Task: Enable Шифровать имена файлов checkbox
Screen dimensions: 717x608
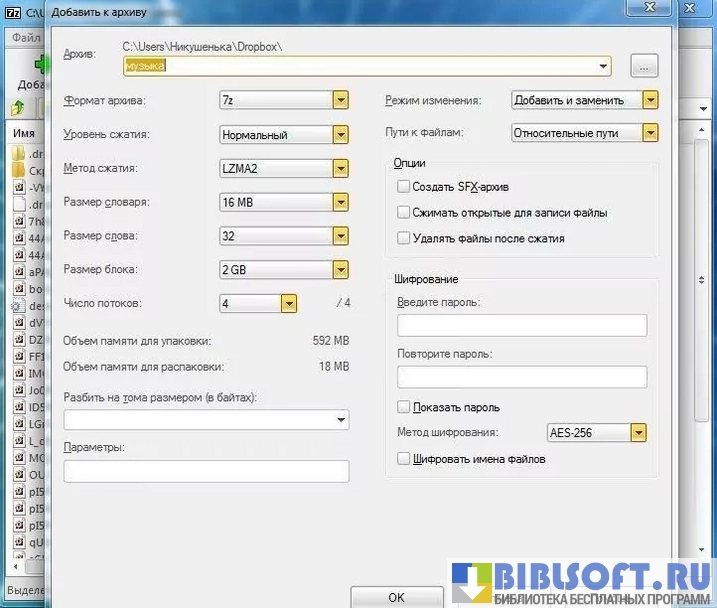Action: [403, 459]
